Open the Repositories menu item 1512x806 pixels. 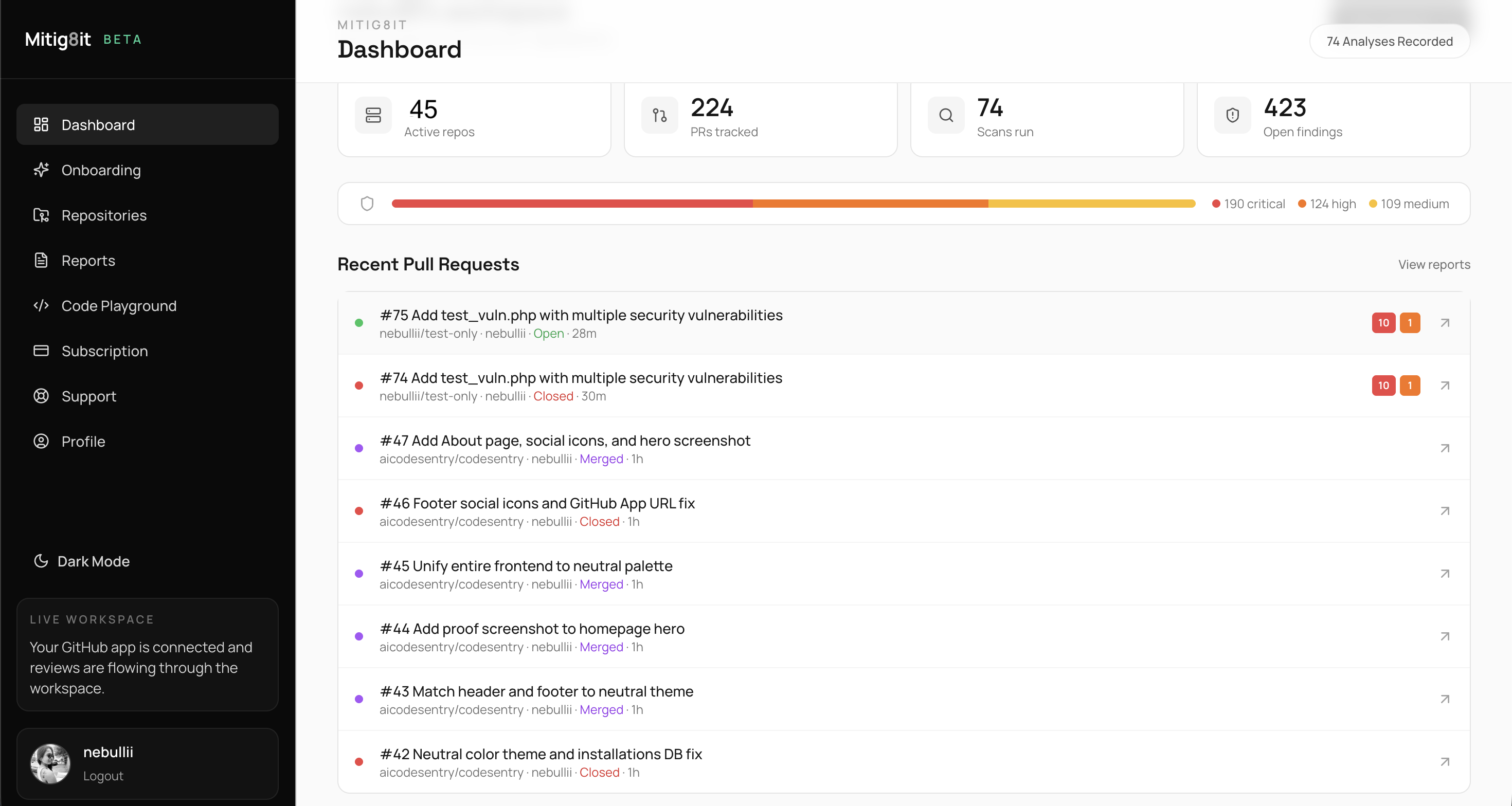[x=104, y=215]
